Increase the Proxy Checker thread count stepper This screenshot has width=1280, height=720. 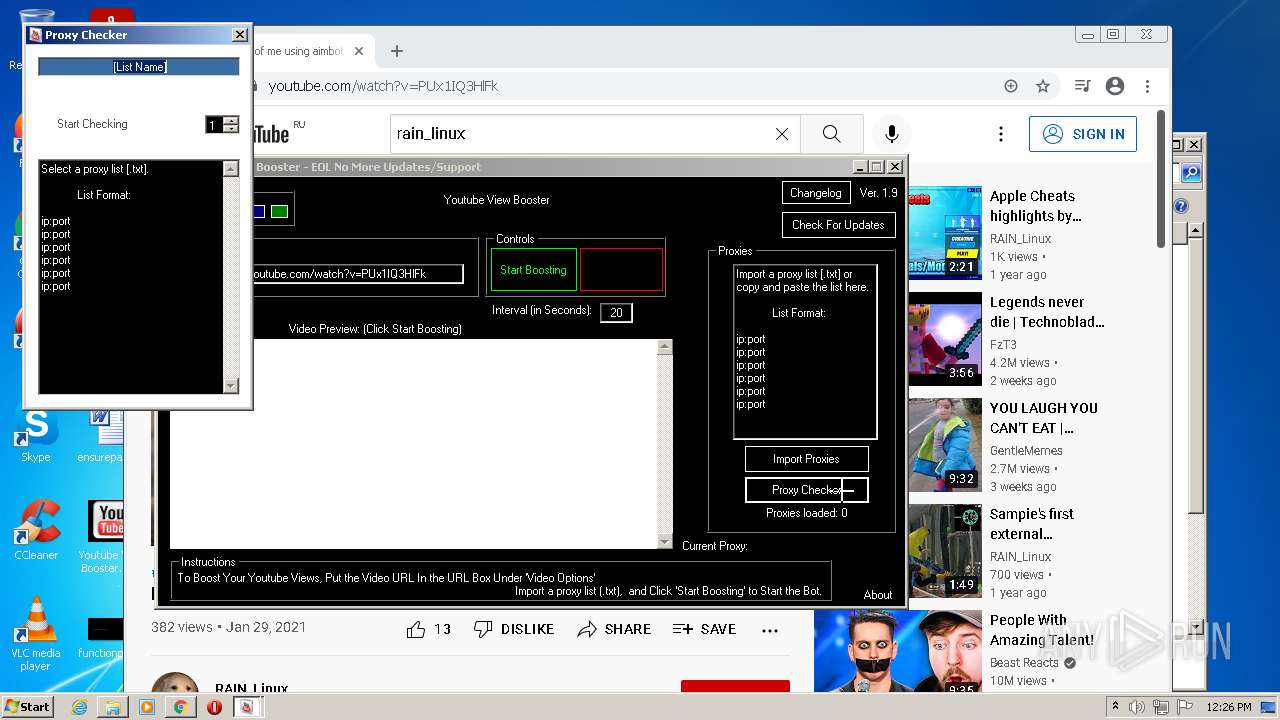(x=232, y=120)
